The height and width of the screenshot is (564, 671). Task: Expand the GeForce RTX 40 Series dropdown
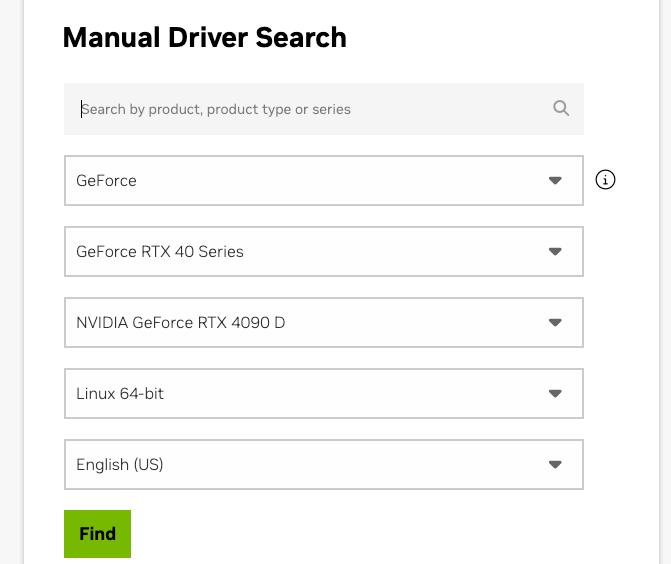coord(324,252)
